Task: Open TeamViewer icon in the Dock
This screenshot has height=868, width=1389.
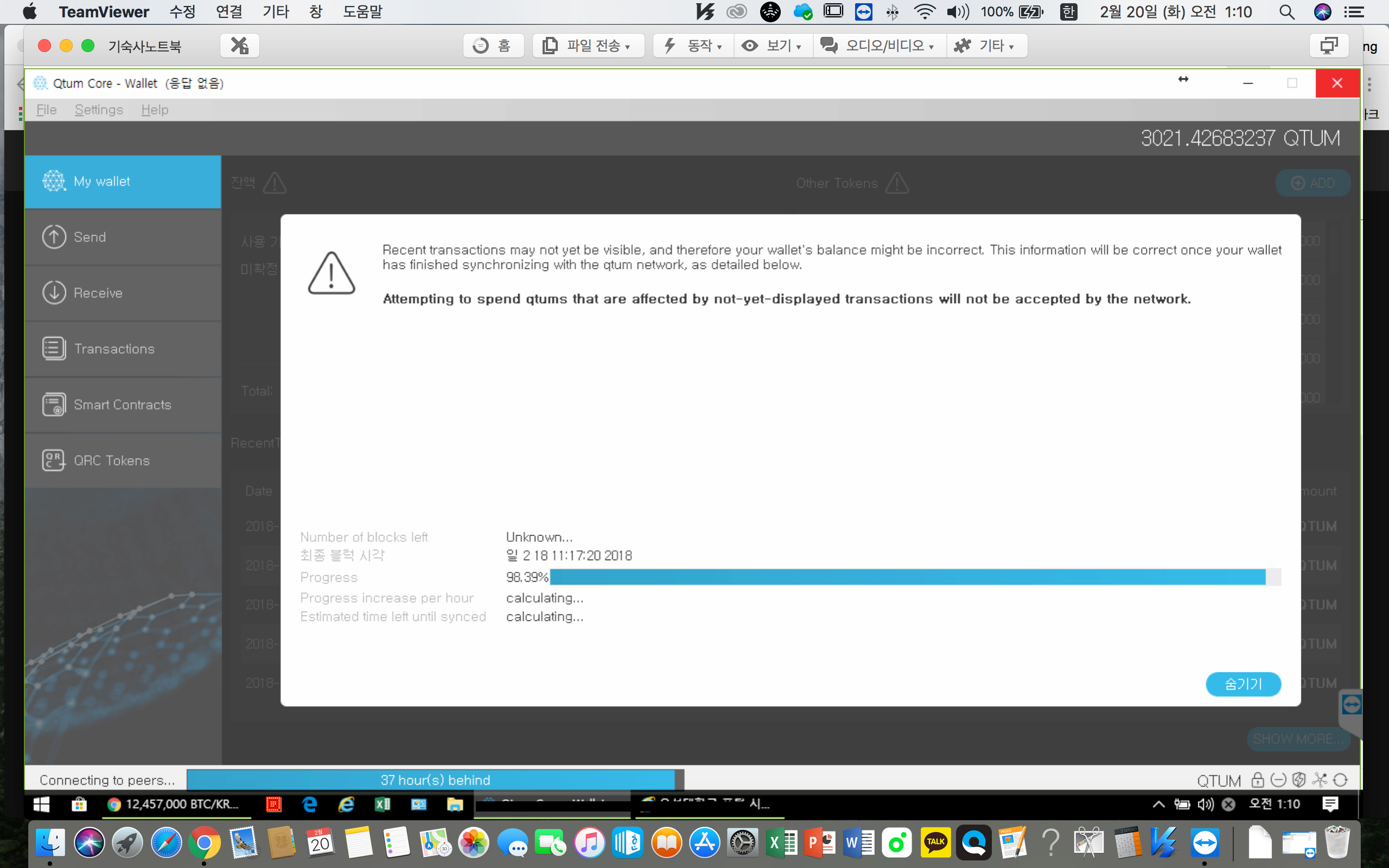Action: (x=1204, y=843)
